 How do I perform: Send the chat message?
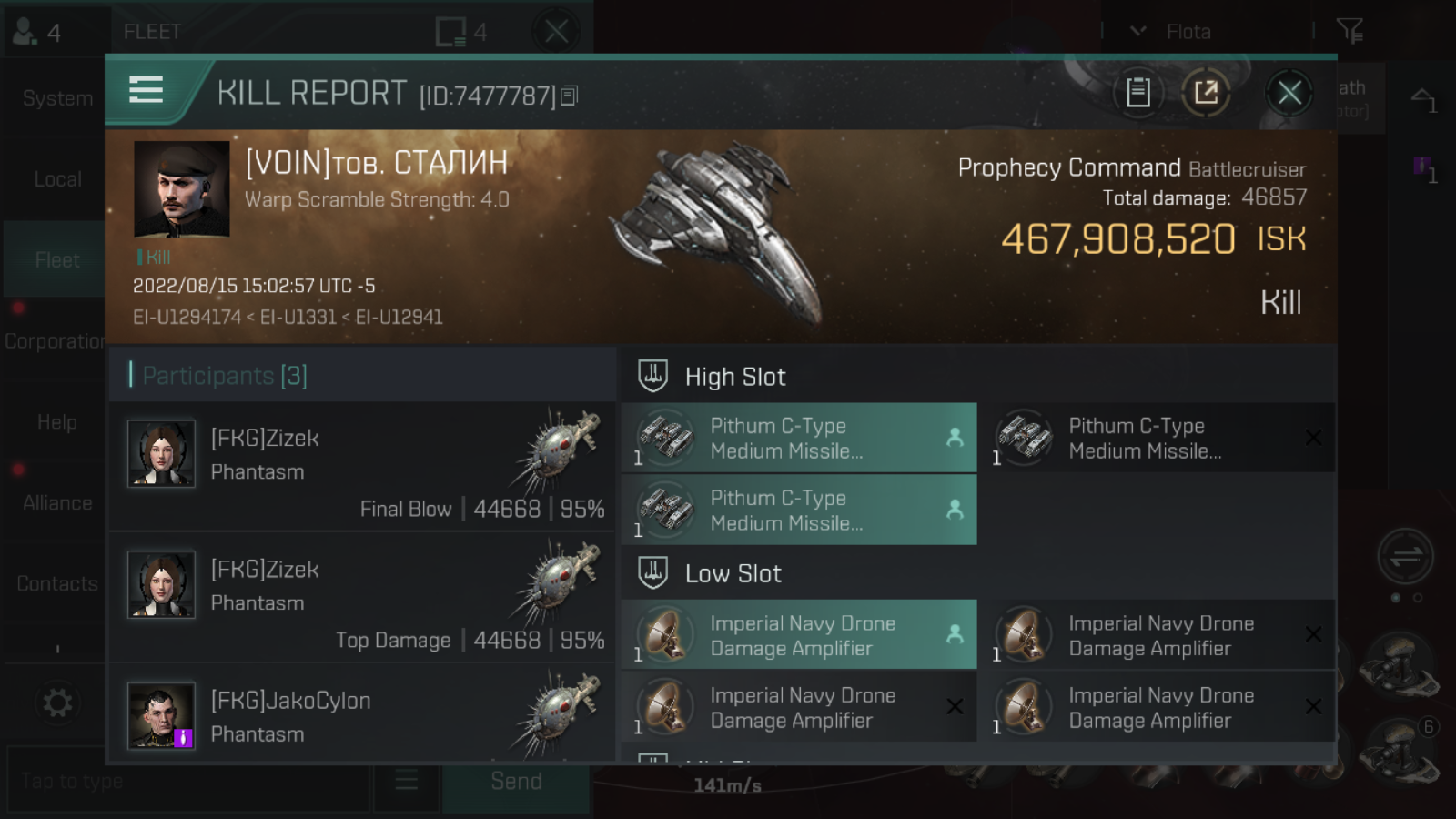pyautogui.click(x=516, y=782)
